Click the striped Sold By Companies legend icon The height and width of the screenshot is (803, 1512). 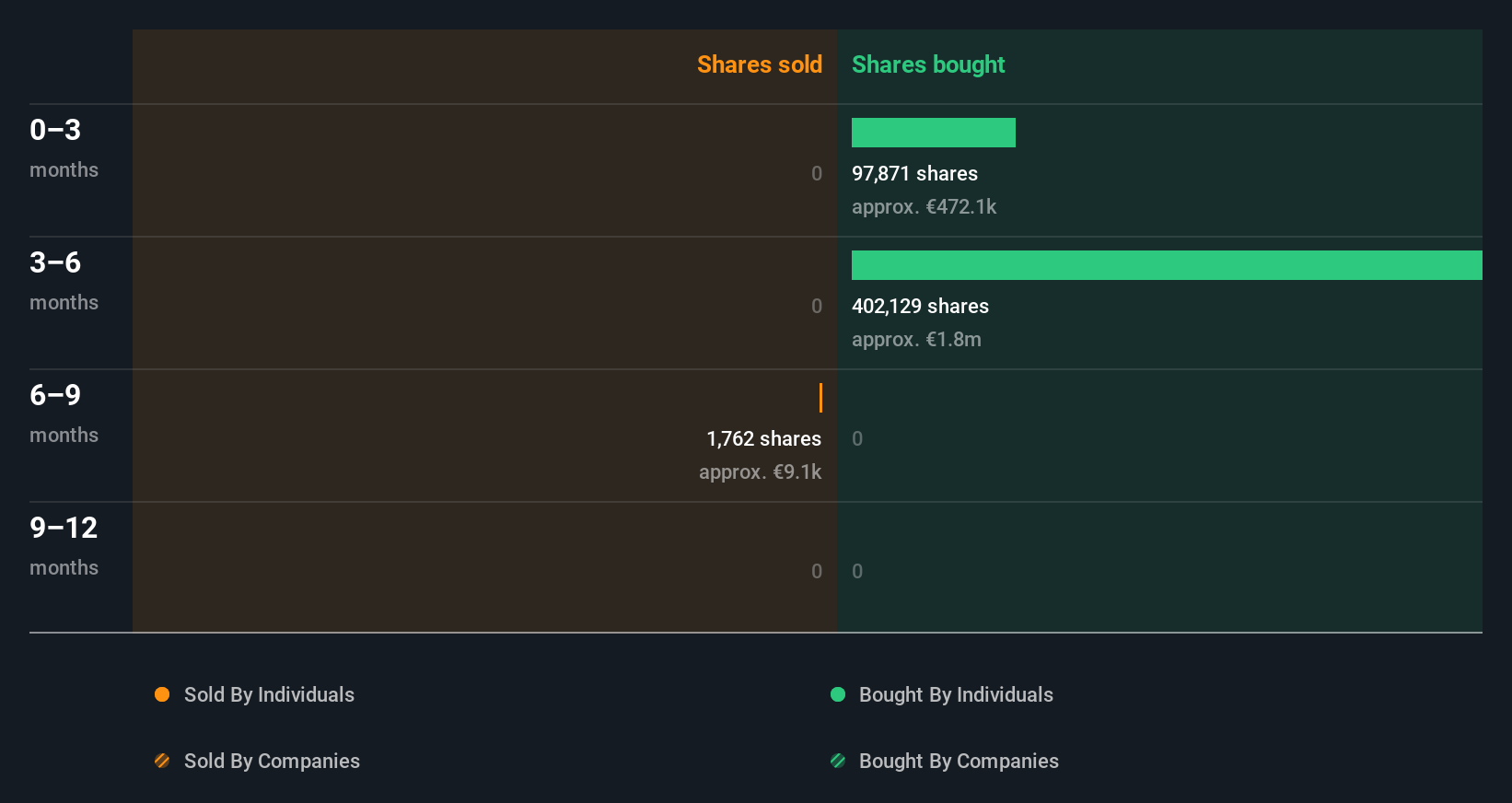coord(162,761)
